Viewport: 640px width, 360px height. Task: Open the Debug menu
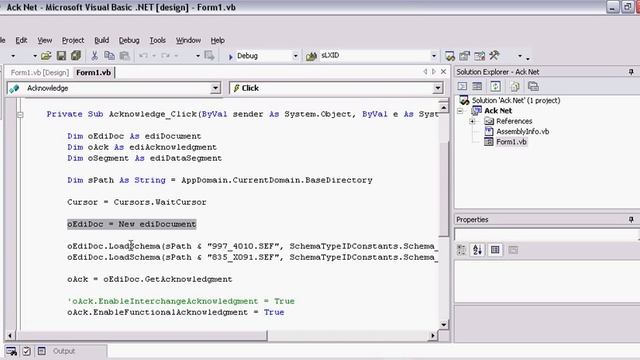coord(129,40)
